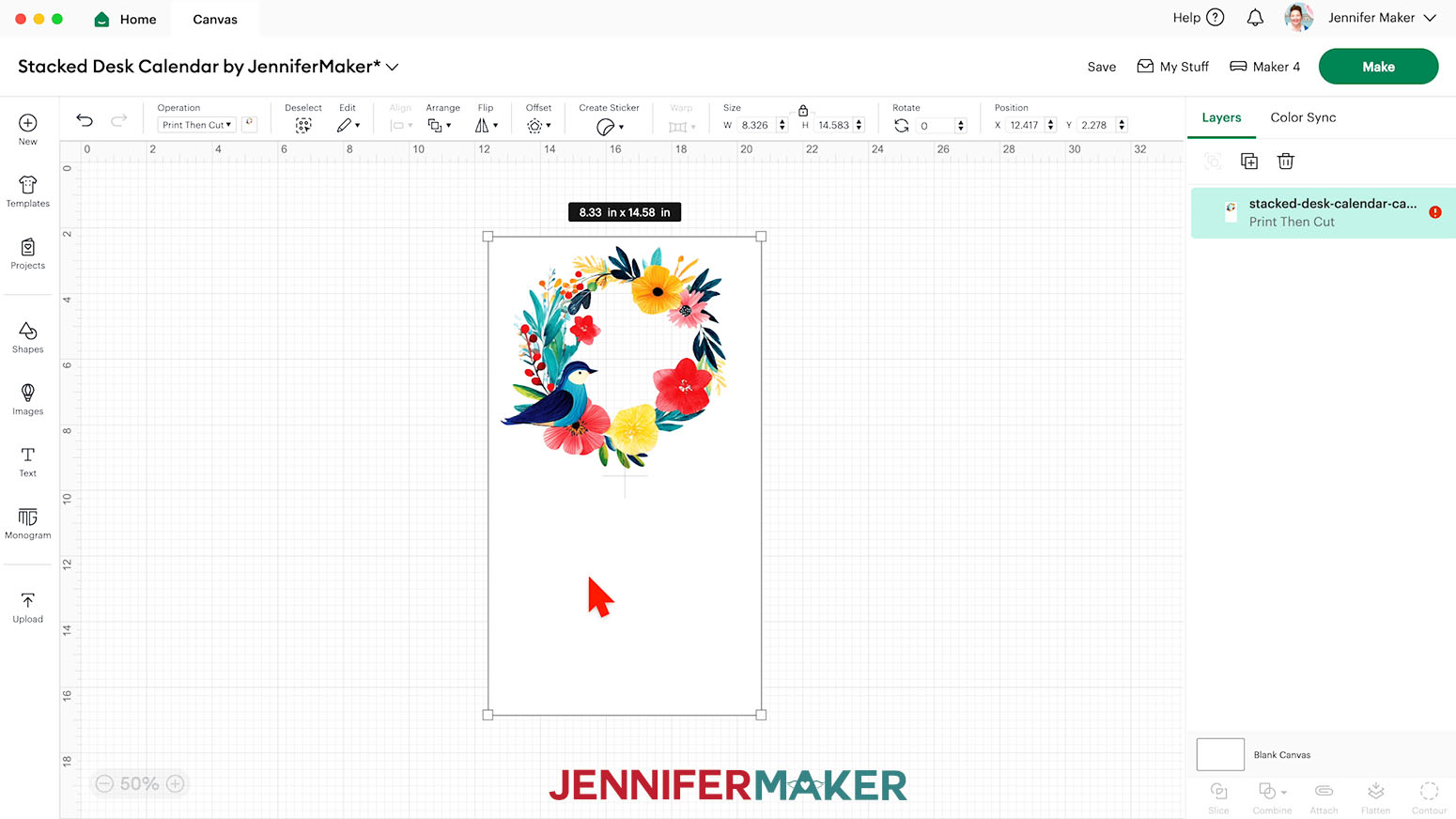Click the X position field

tap(1025, 125)
